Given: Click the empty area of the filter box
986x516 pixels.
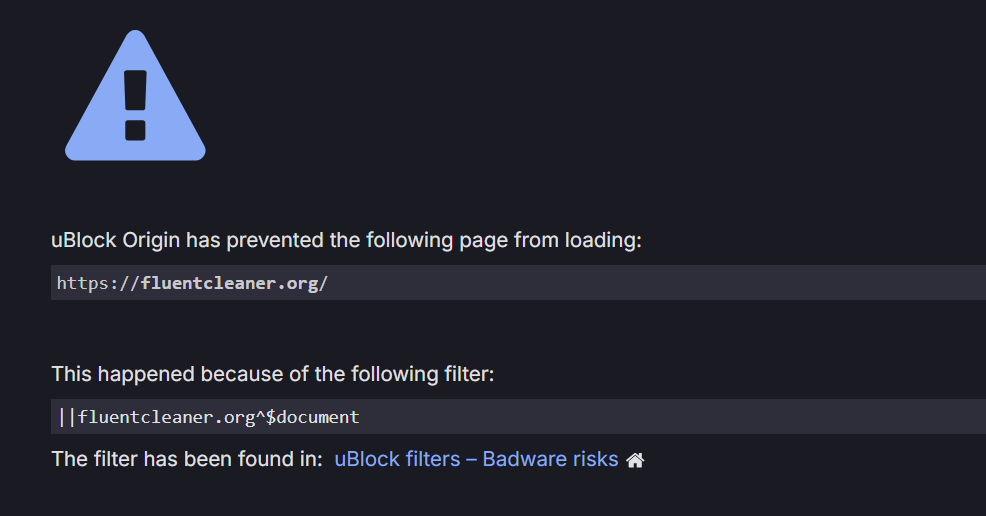Looking at the screenshot, I should [673, 417].
